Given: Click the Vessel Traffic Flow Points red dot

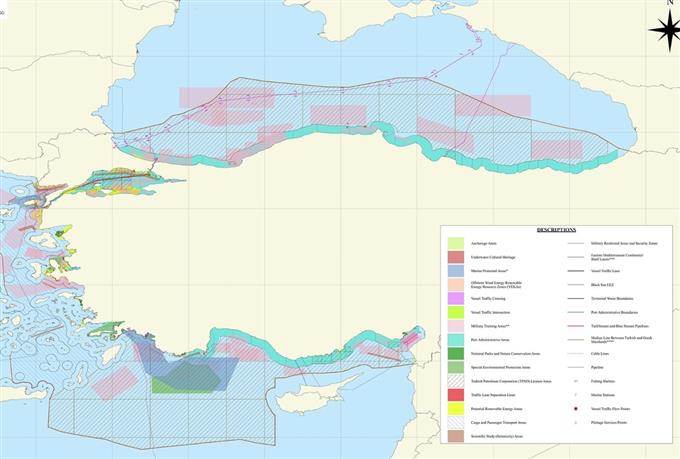Looking at the screenshot, I should click(577, 409).
